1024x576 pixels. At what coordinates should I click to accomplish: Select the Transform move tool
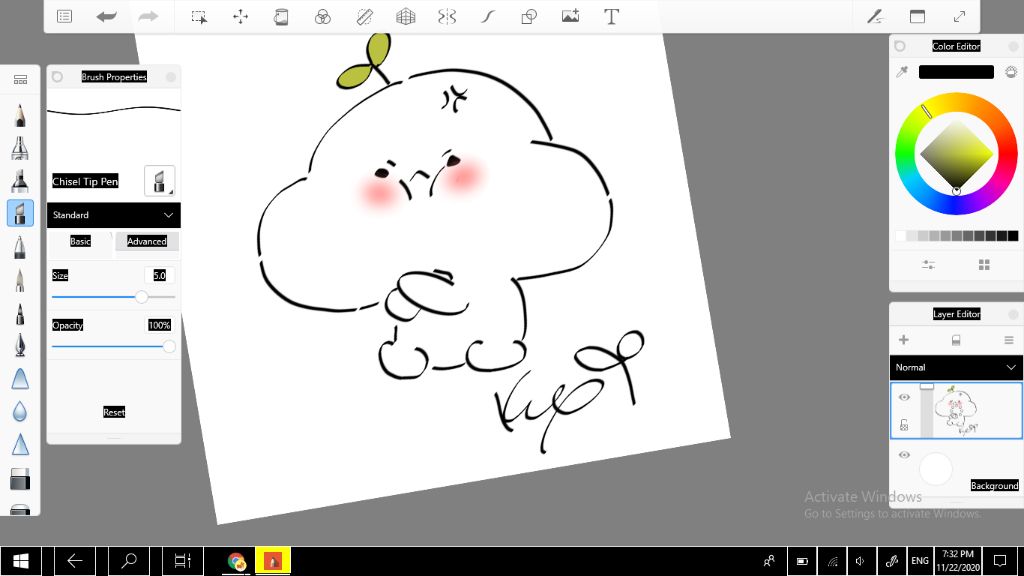[240, 16]
